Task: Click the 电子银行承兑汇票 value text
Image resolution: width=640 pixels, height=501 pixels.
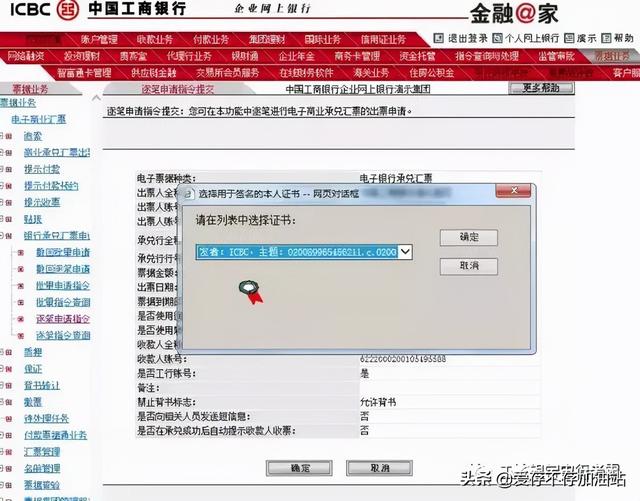Action: point(396,178)
